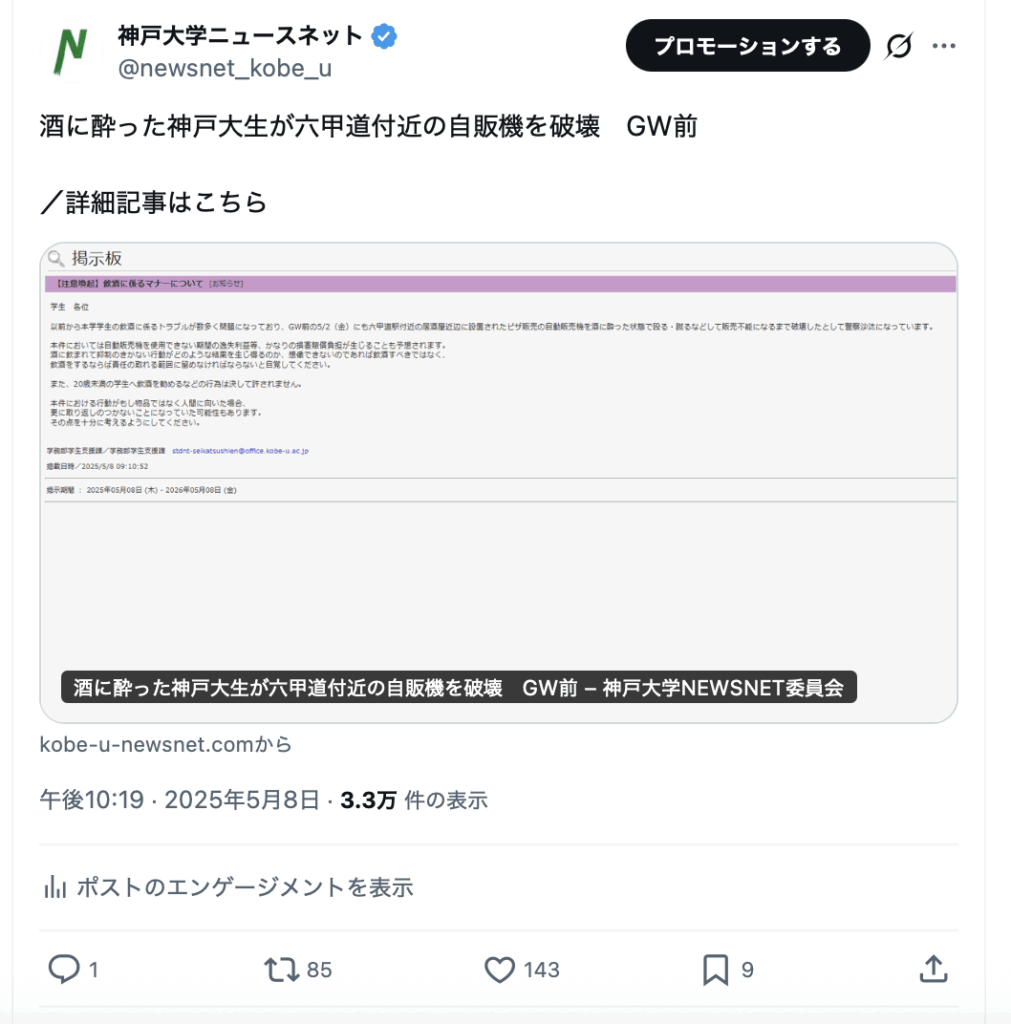Open the three-dot more options menu
Viewport: 1011px width, 1024px height.
pos(944,46)
